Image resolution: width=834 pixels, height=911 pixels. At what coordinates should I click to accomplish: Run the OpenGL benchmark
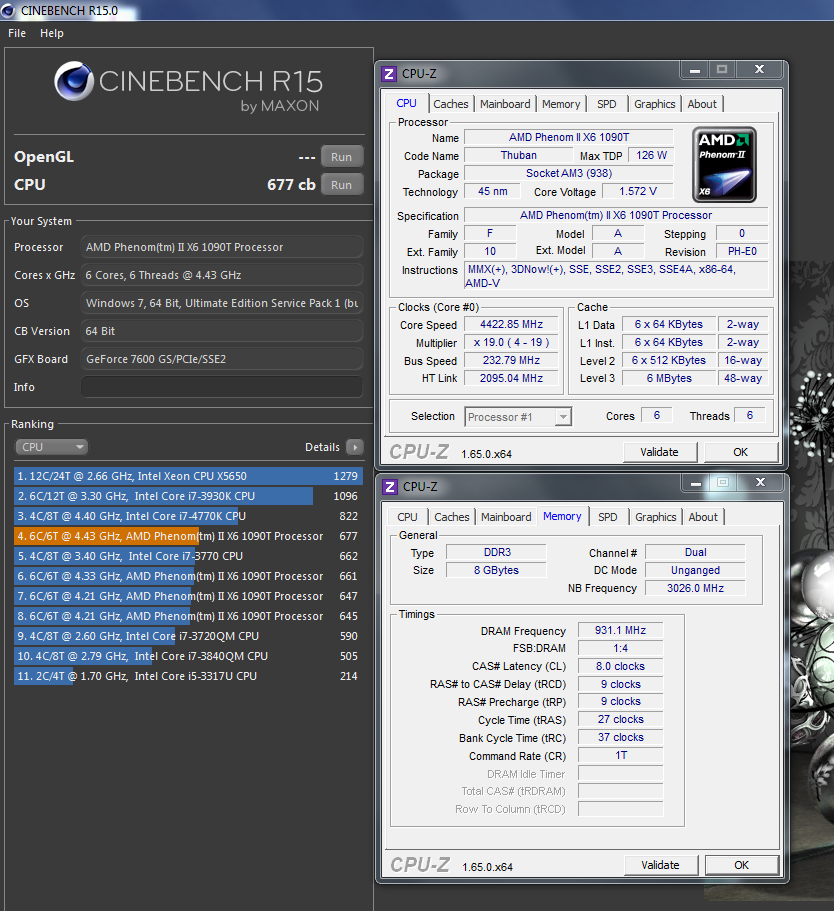[341, 157]
